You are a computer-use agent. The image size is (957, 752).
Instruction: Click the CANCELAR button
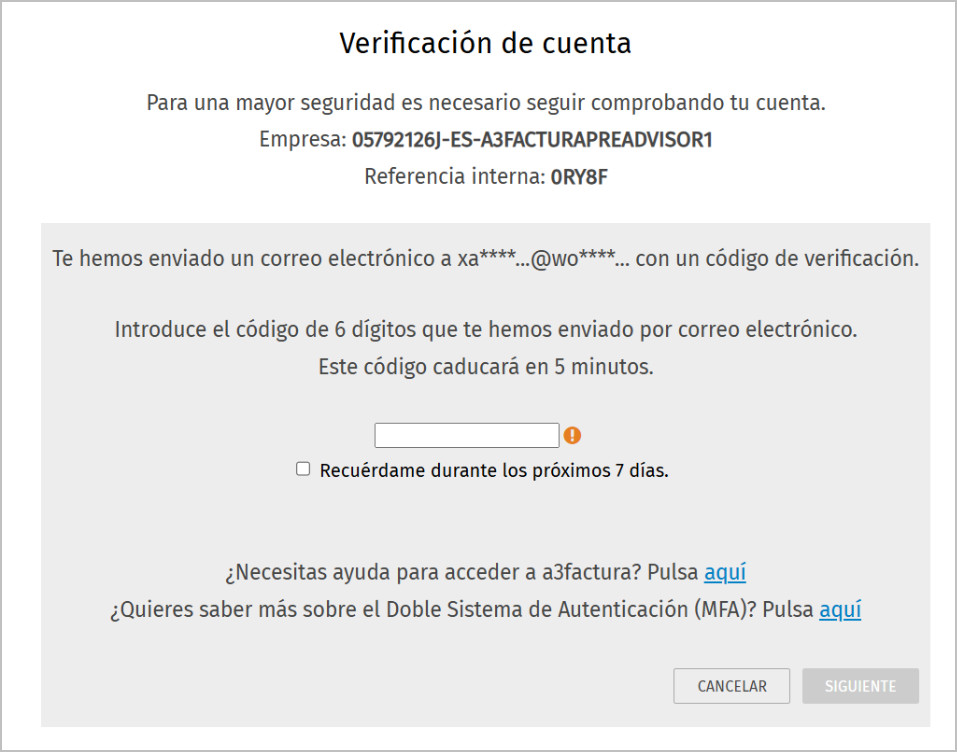coord(732,685)
